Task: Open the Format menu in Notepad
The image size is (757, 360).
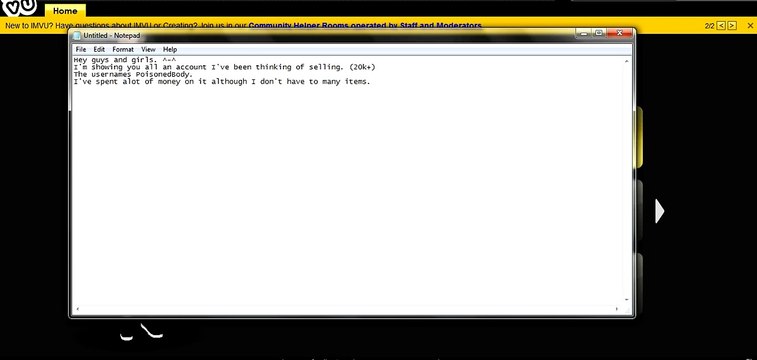Action: 123,49
